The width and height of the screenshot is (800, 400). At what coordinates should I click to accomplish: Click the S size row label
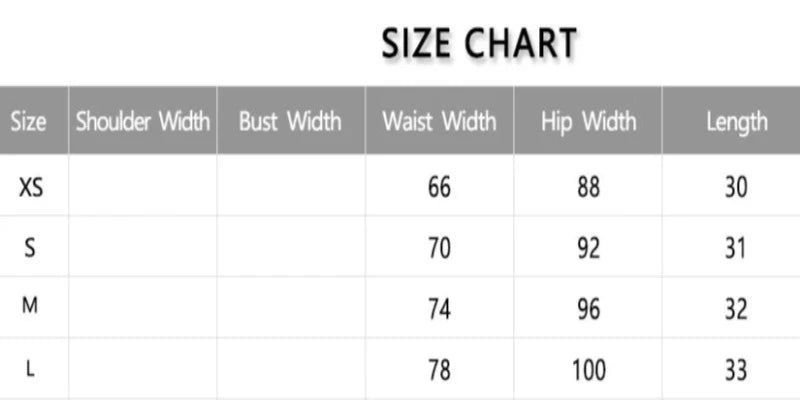click(30, 248)
